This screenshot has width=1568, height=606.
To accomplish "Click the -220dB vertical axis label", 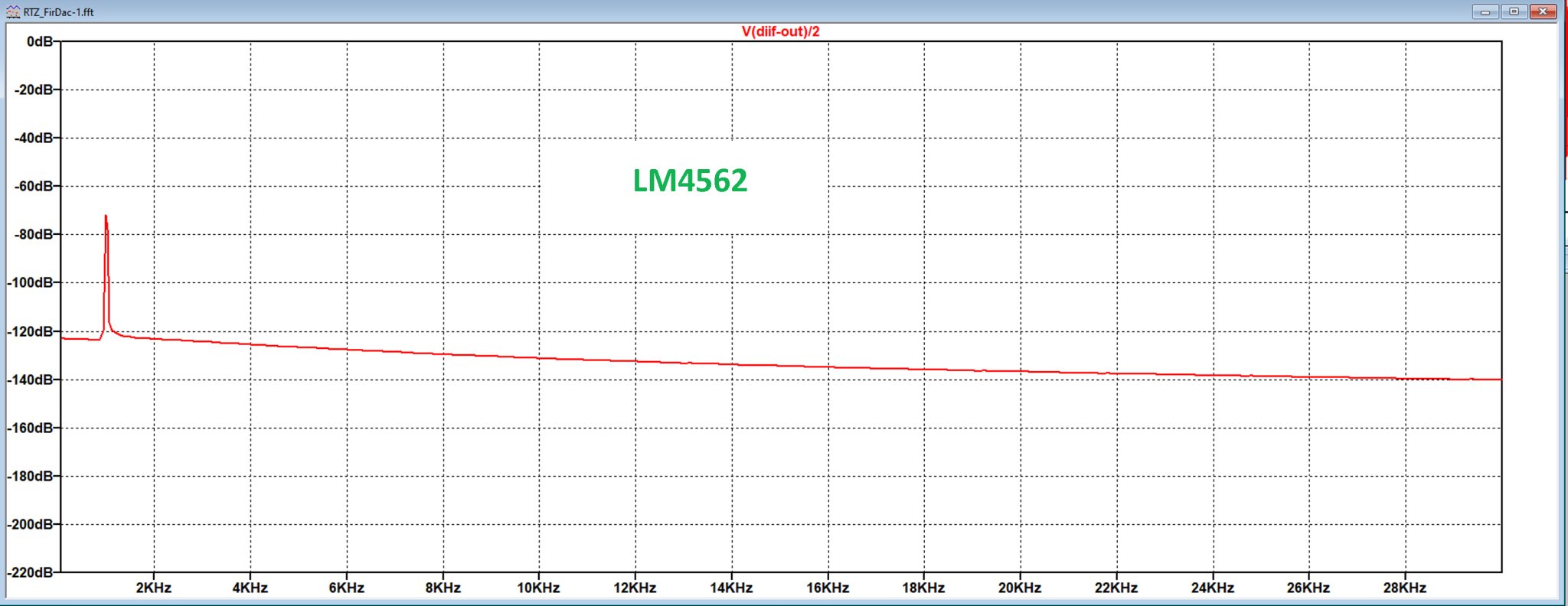I will click(31, 572).
